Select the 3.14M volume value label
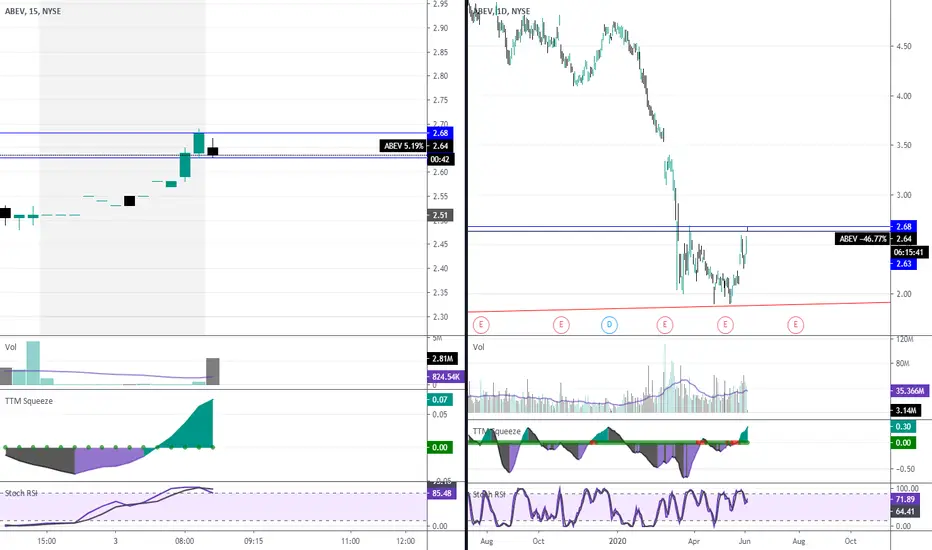 [906, 410]
